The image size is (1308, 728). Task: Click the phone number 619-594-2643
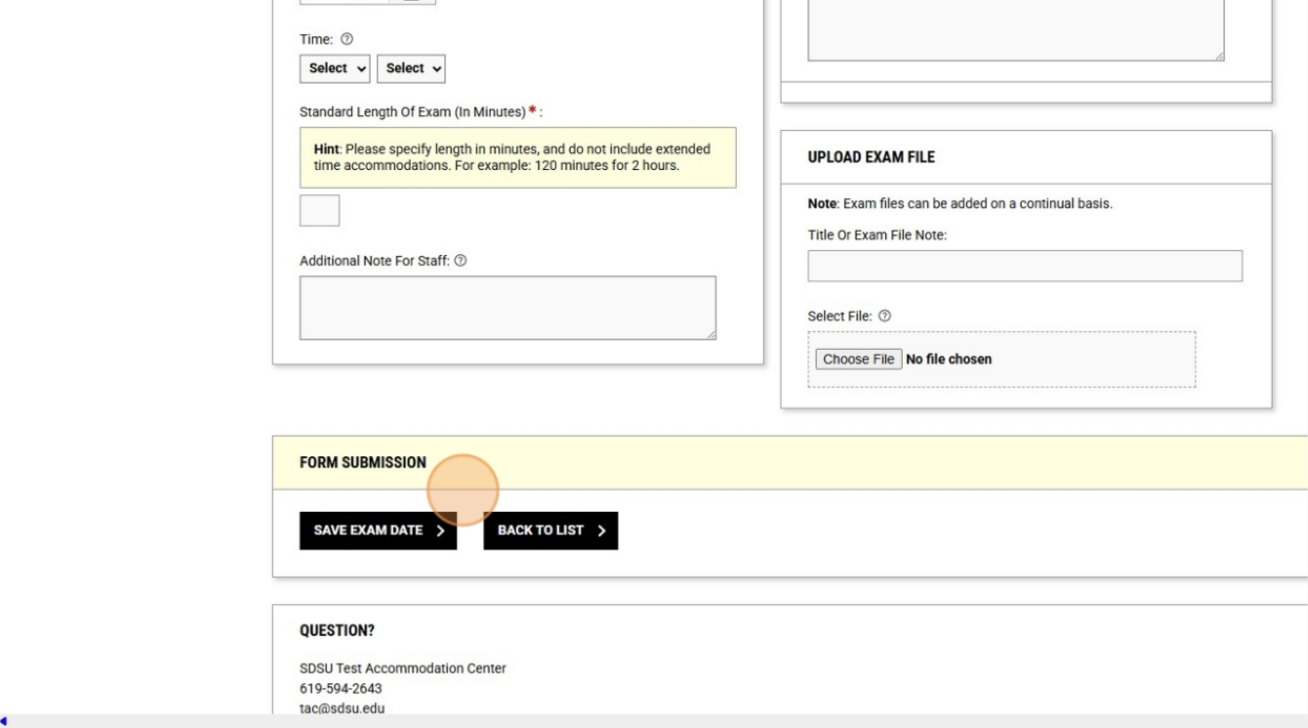[341, 689]
